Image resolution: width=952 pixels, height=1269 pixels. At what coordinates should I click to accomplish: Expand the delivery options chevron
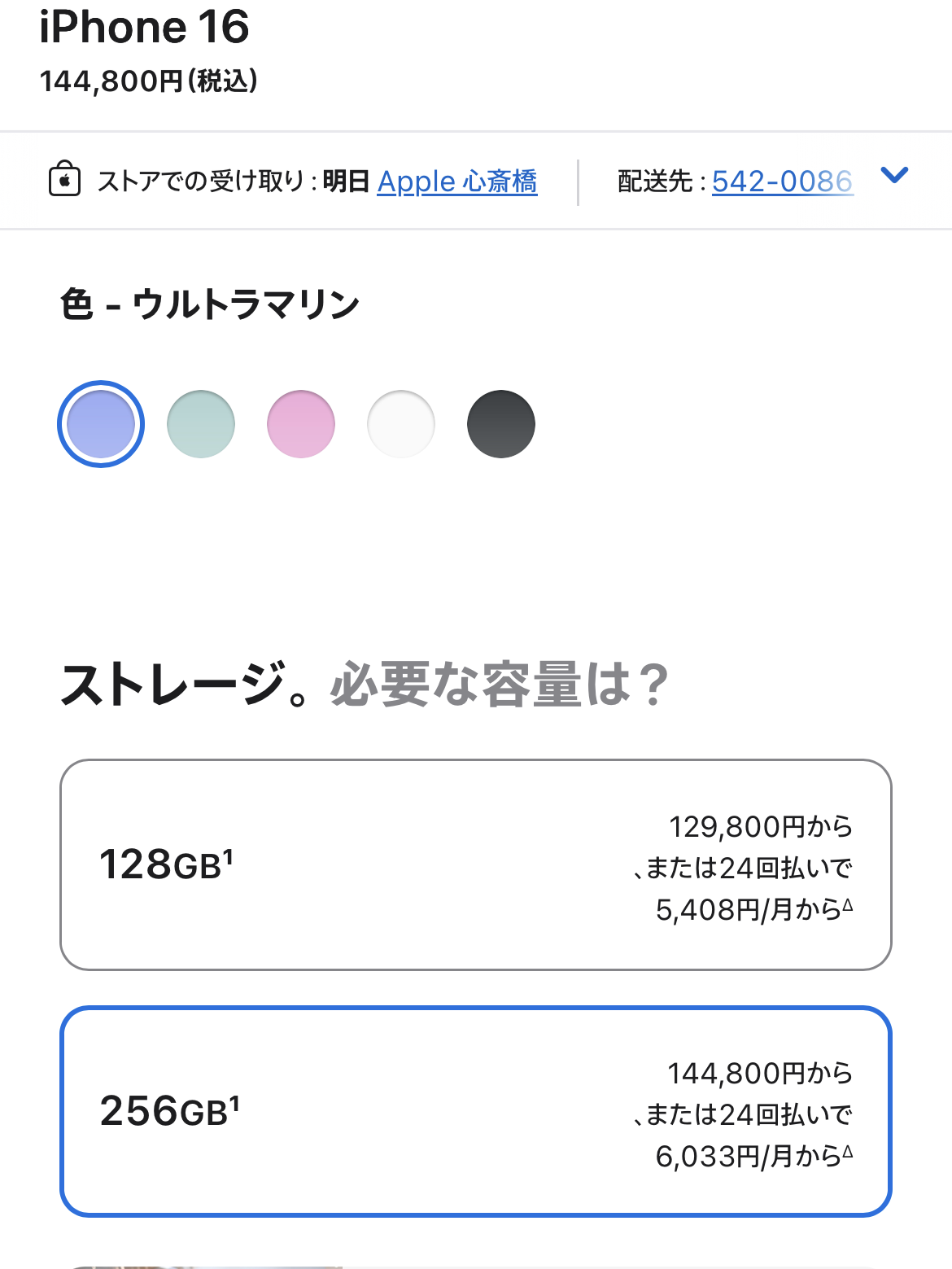[894, 174]
